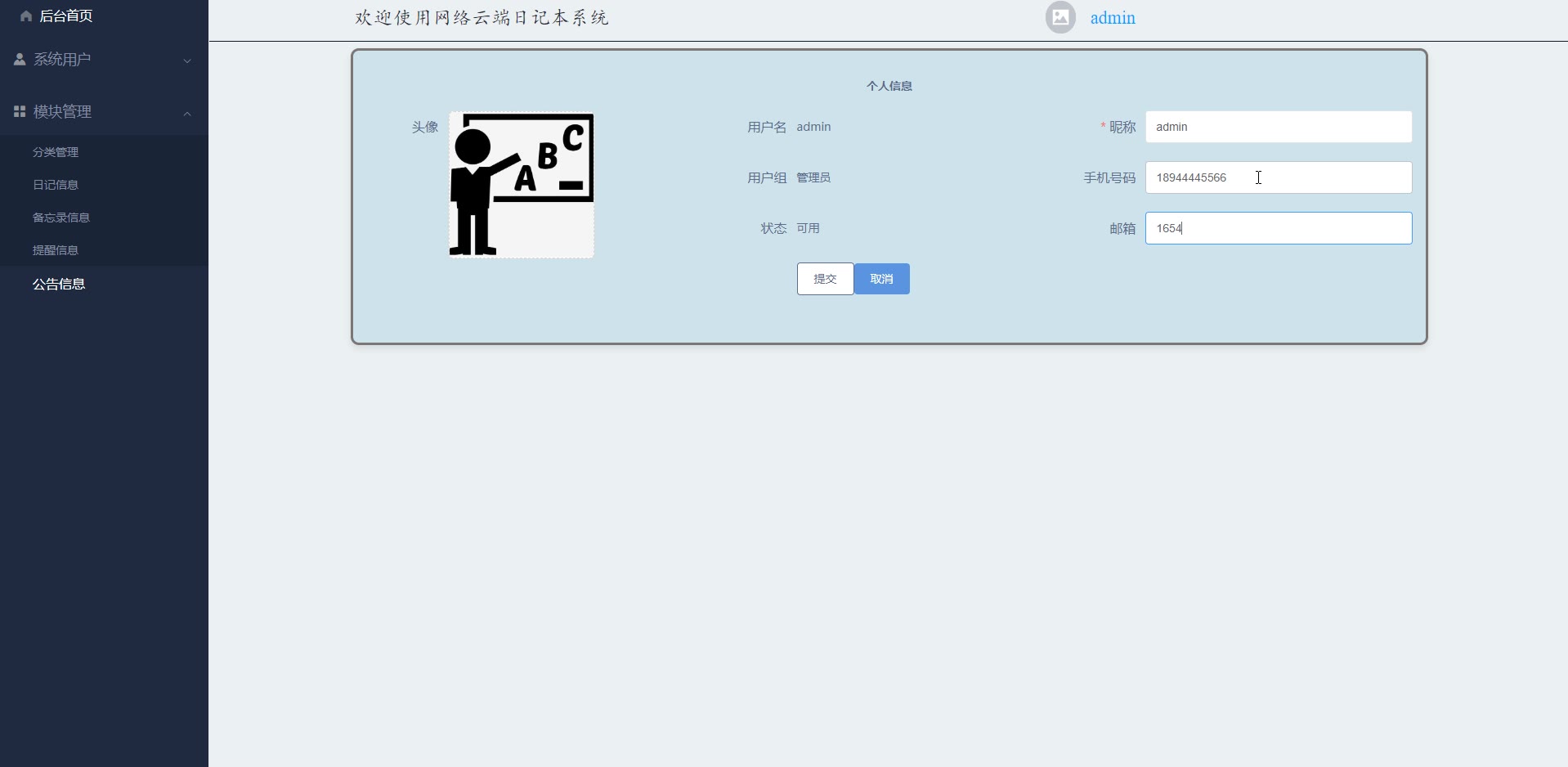Image resolution: width=1568 pixels, height=767 pixels.
Task: Click the grid icon beside 模块管理
Action: (20, 111)
